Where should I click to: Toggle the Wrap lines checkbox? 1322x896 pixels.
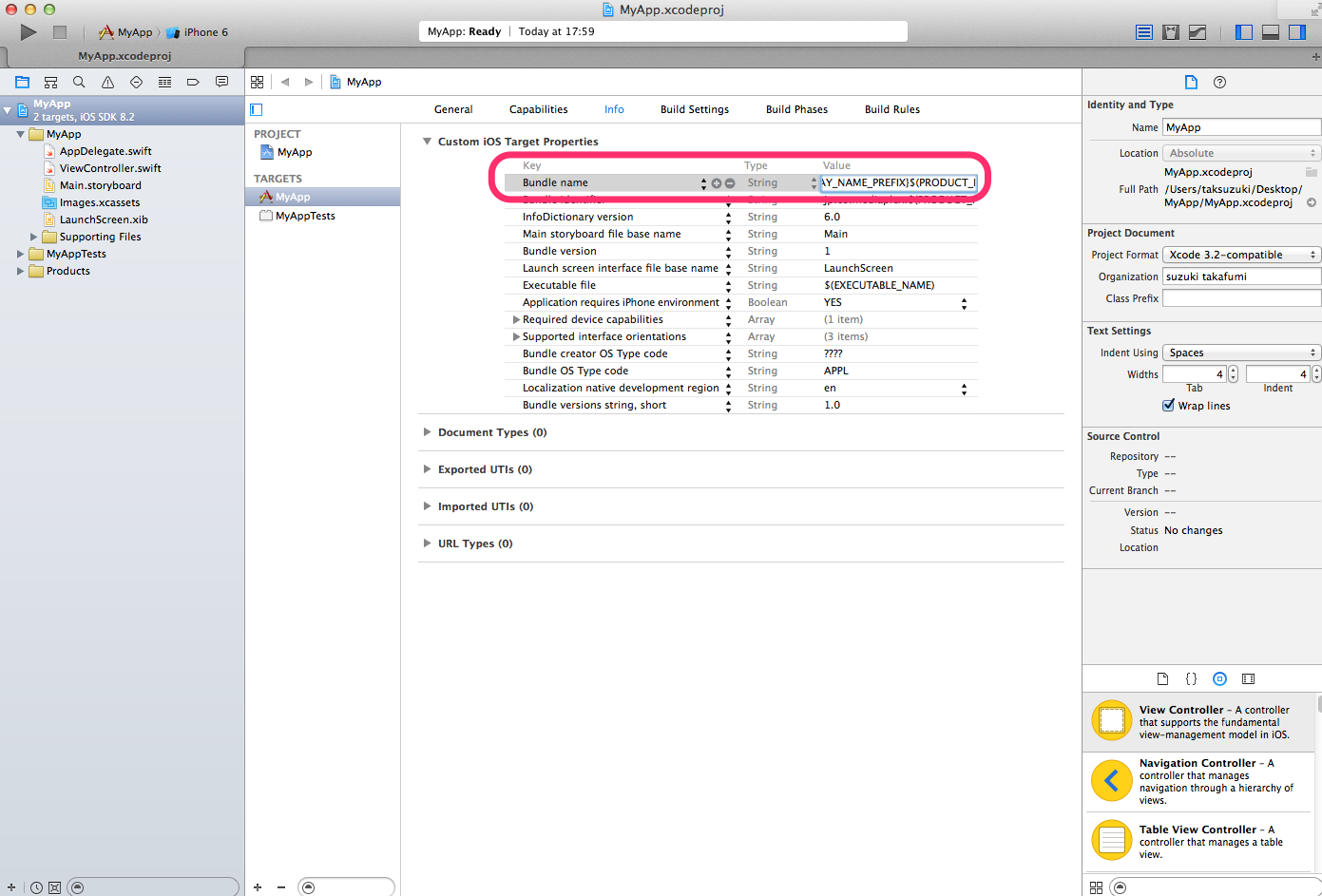1168,406
